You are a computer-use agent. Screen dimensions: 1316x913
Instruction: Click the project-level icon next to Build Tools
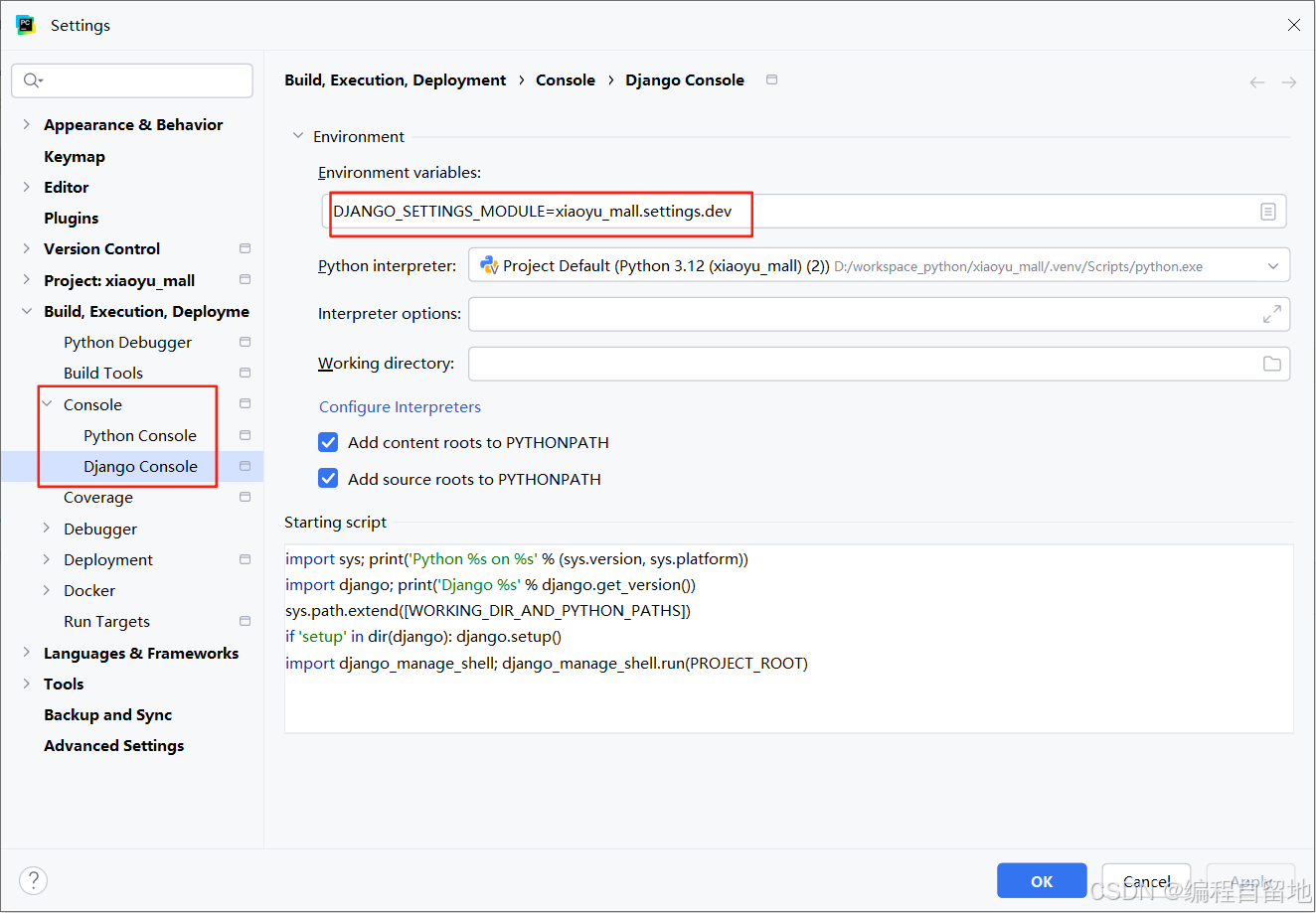click(246, 373)
